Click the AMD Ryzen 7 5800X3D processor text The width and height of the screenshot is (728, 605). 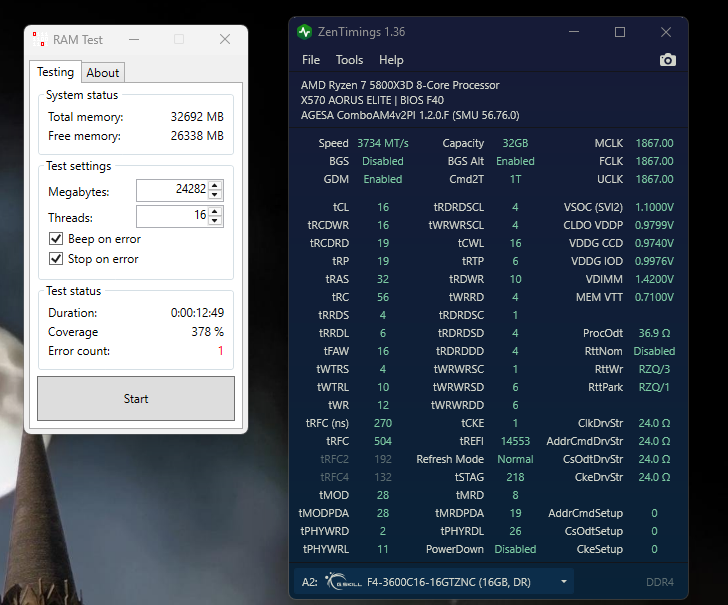(x=400, y=85)
